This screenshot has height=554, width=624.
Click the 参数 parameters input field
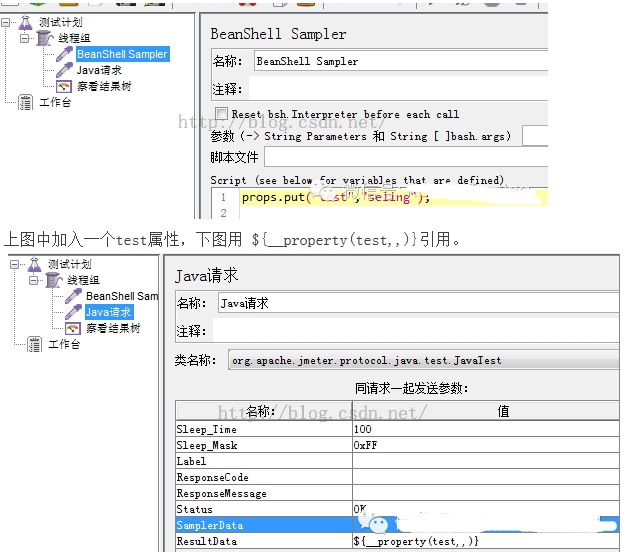point(535,136)
